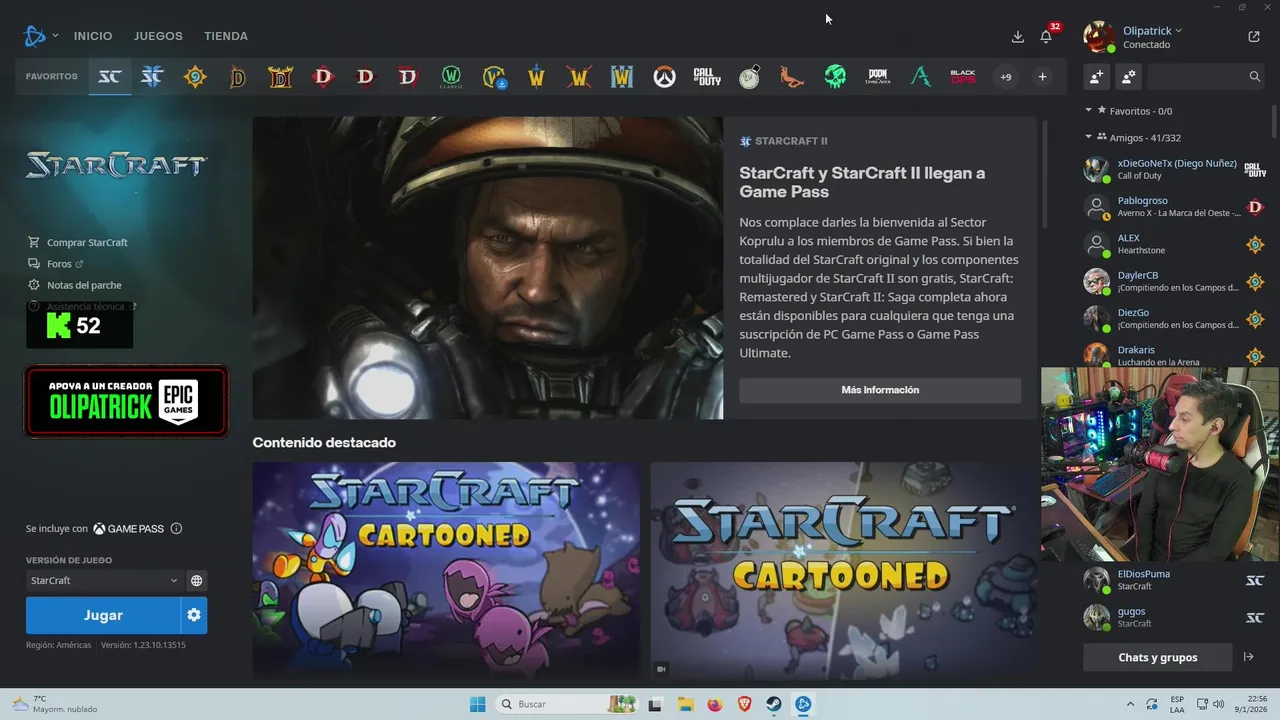Show hidden icons in system tray

pos(1131,704)
